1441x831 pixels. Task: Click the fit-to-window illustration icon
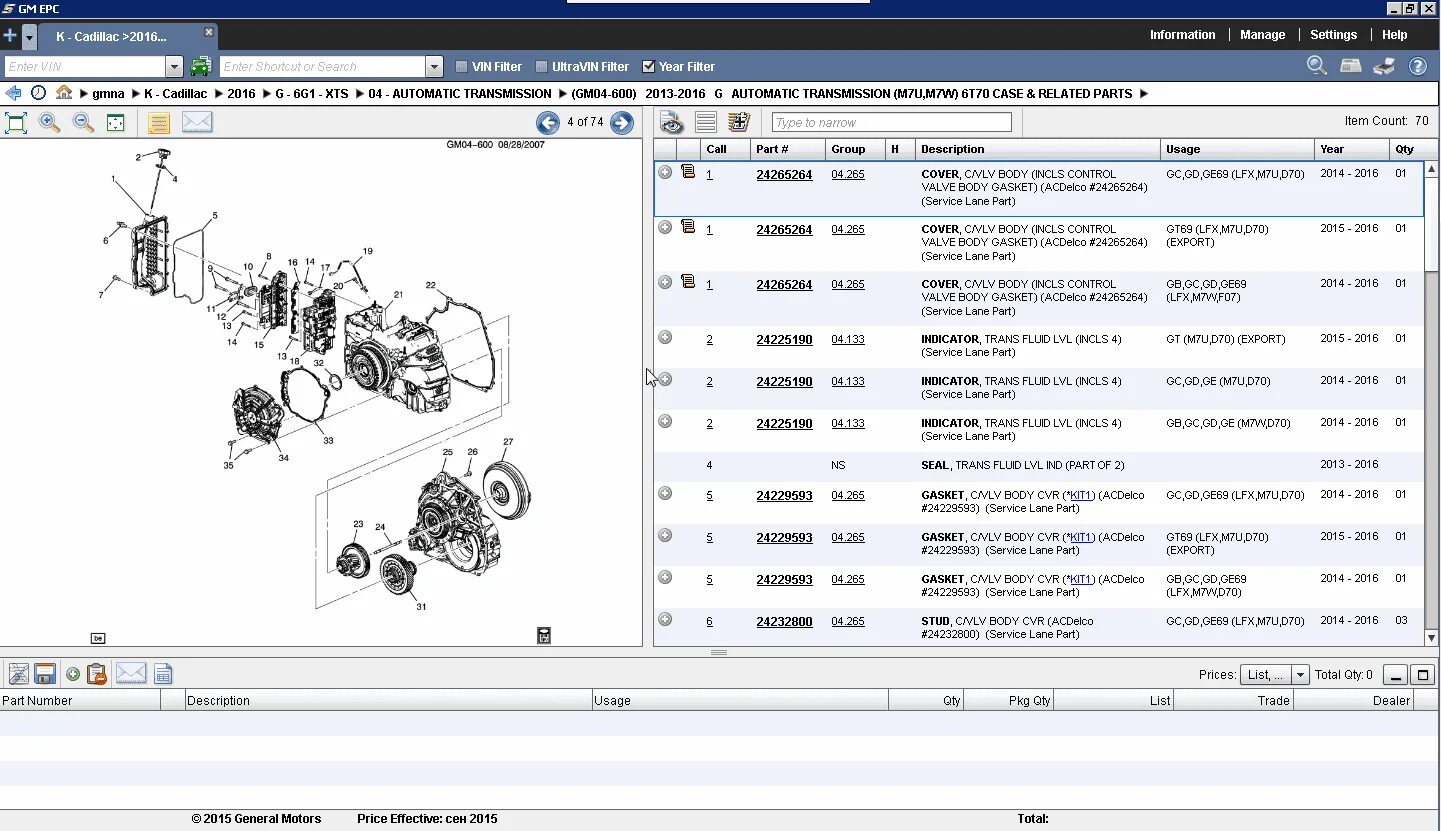pos(116,123)
